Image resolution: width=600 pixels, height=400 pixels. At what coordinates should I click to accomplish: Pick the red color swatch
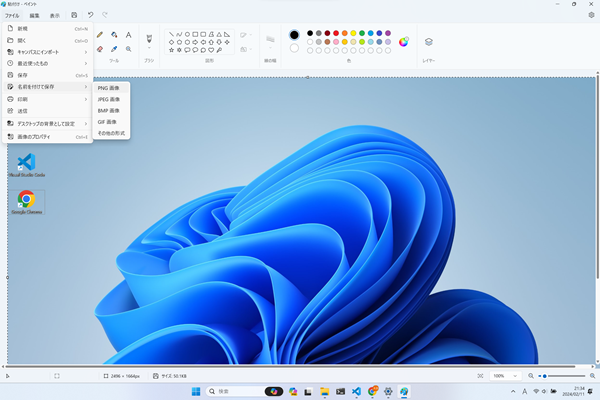point(338,33)
